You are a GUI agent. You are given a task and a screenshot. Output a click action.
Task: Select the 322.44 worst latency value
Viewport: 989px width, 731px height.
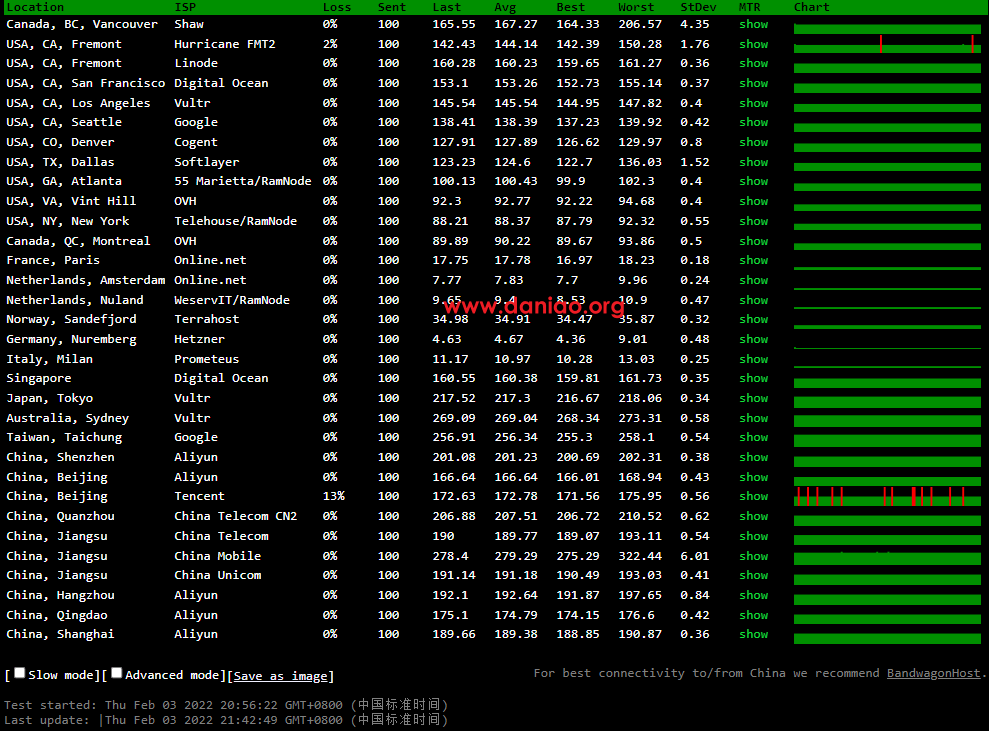pyautogui.click(x=640, y=556)
